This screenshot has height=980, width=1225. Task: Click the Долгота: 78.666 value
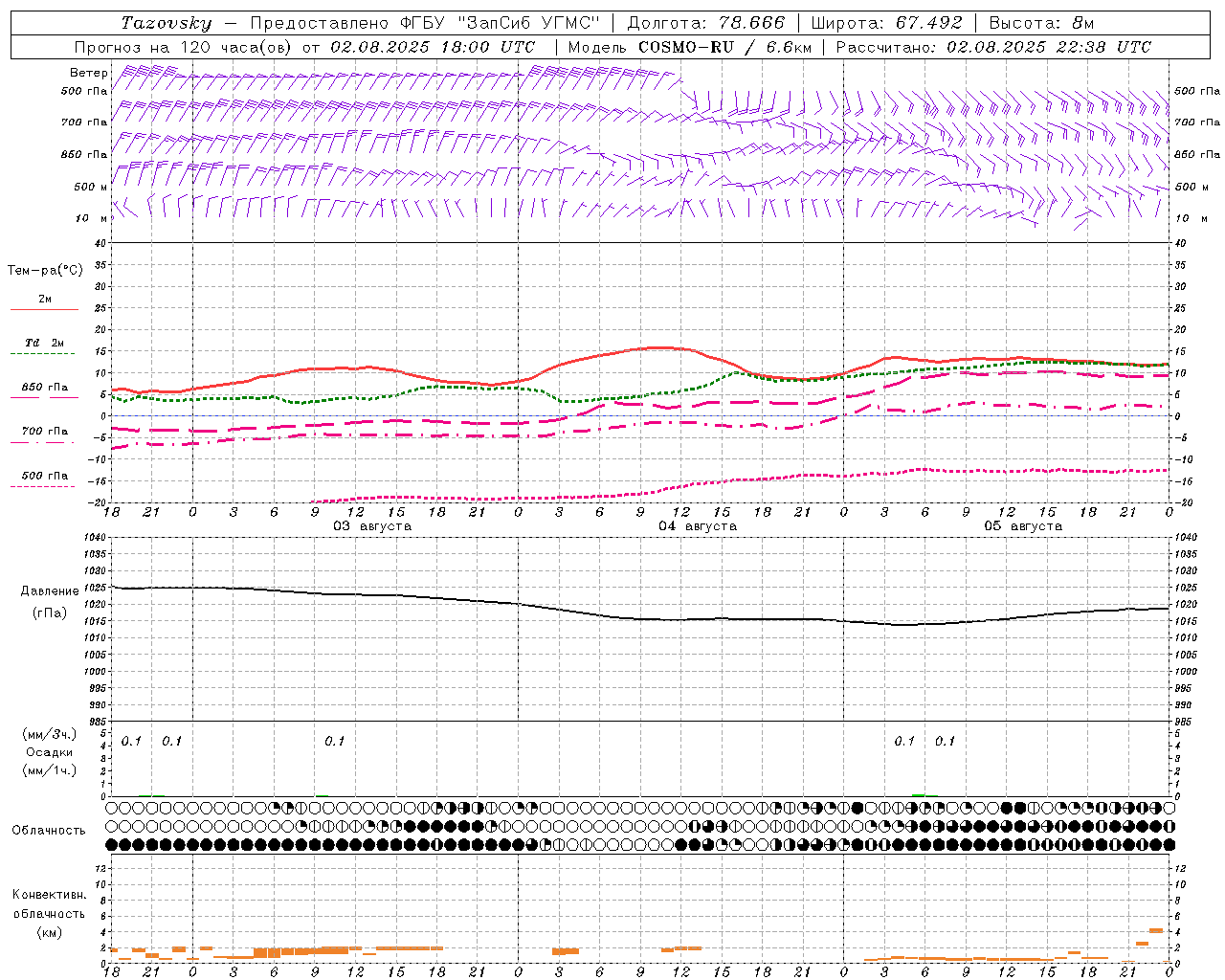(x=706, y=23)
